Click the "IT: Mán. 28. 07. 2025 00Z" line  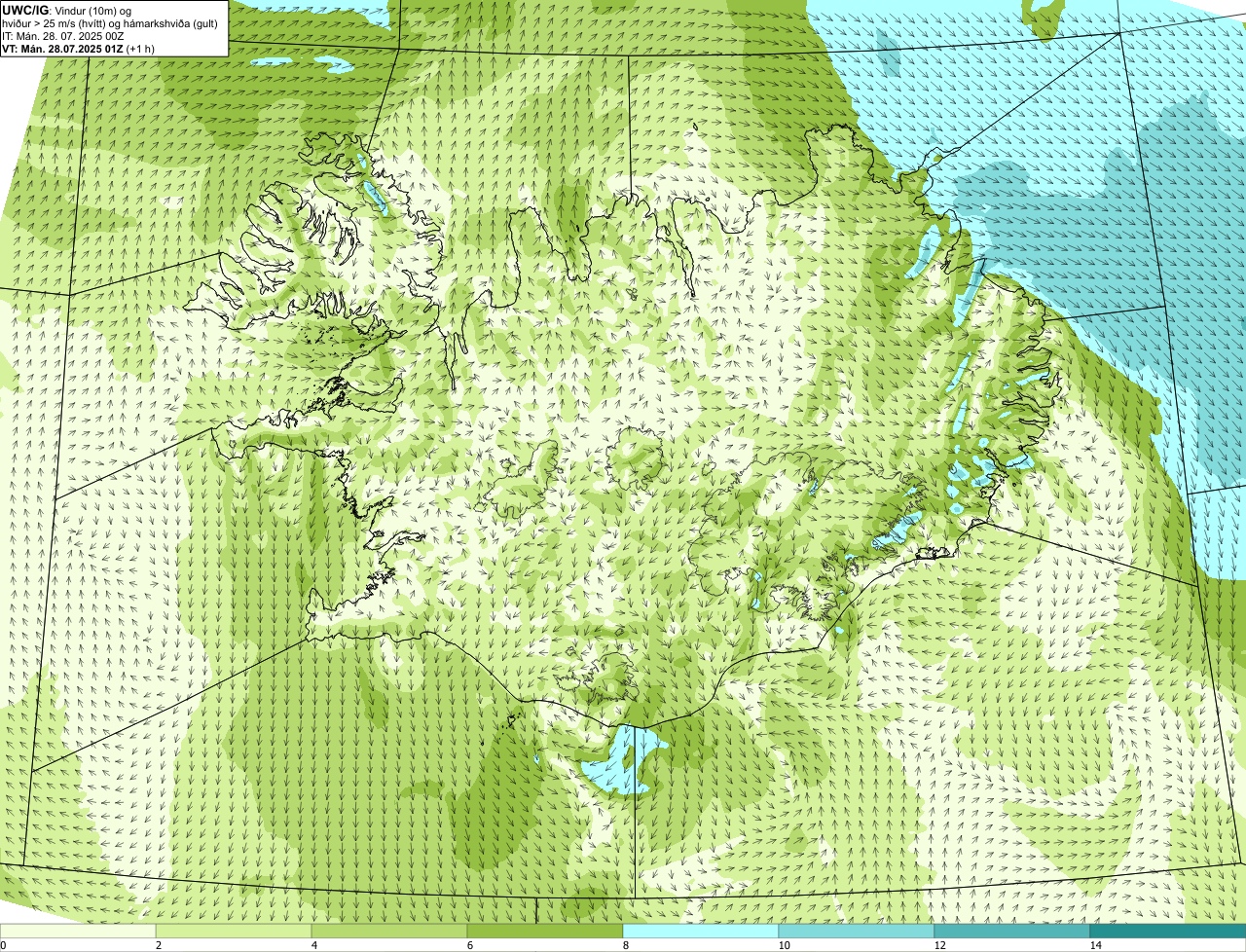point(64,36)
